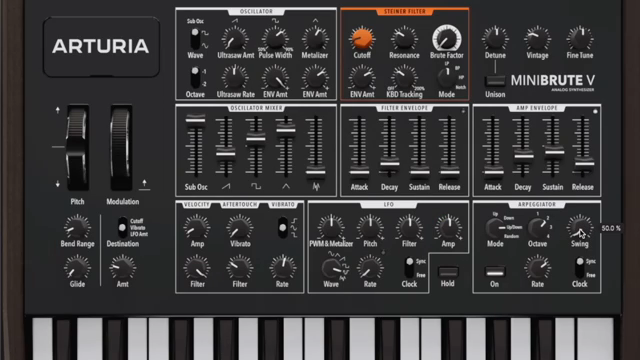Click the Amp Envelope Attack fader
640x360 pixels.
[493, 172]
